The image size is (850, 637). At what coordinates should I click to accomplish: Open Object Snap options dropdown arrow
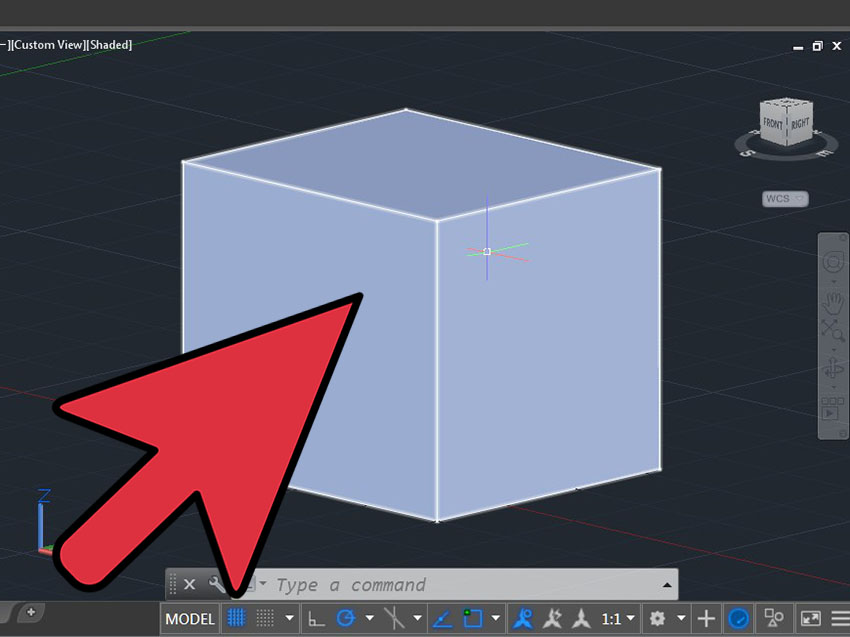click(495, 618)
